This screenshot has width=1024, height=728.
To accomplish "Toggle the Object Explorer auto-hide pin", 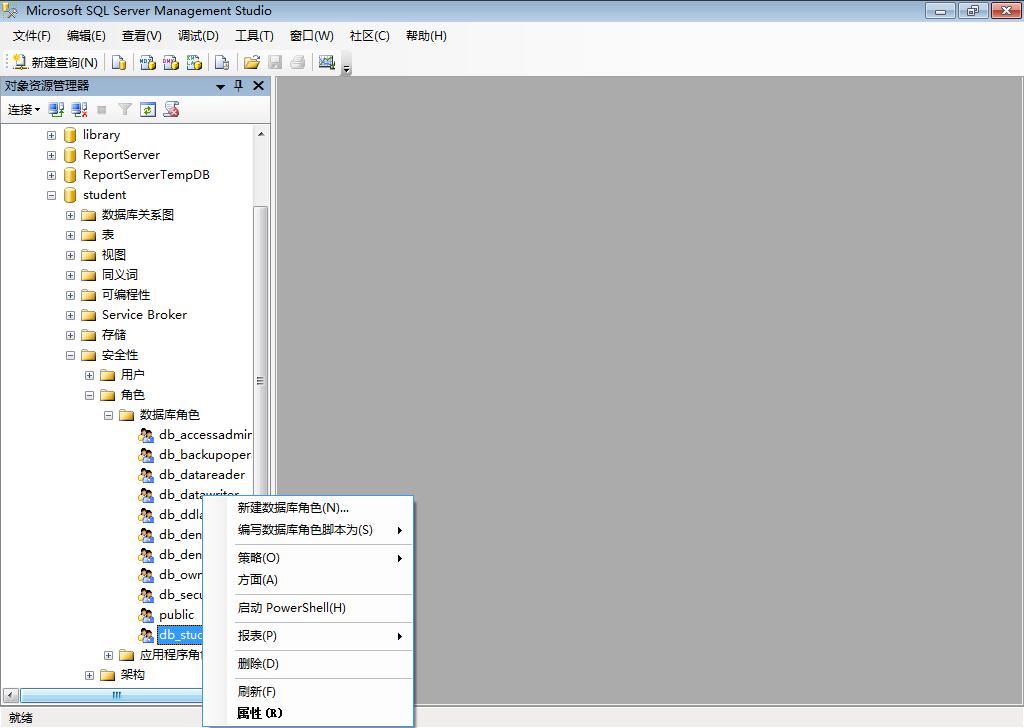I will [239, 86].
